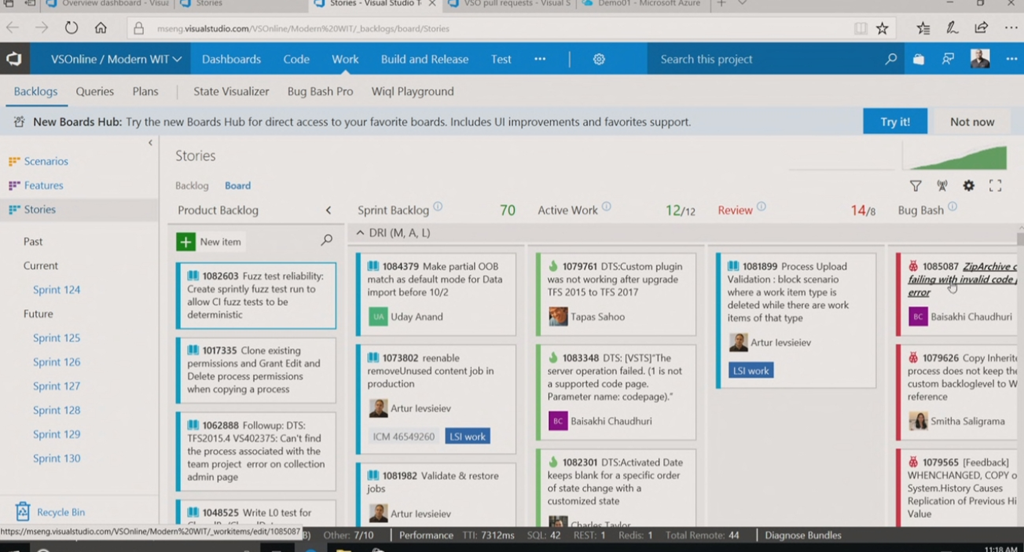Screen dimensions: 1024x552
Task: Open Sprint 124 iteration
Action: (57, 289)
